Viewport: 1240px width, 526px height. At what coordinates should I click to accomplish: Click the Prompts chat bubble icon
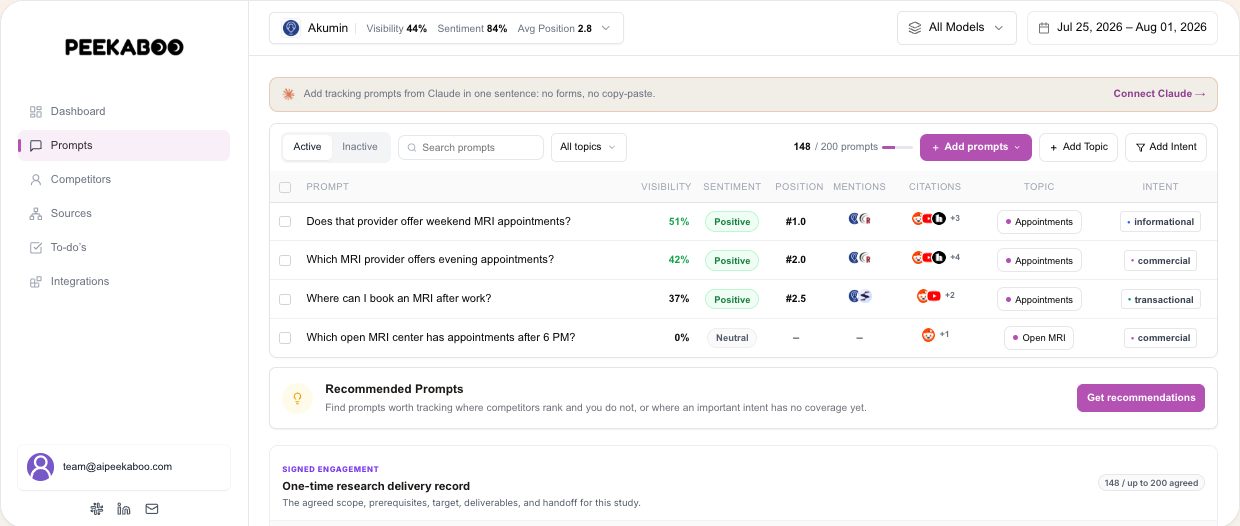pos(36,145)
